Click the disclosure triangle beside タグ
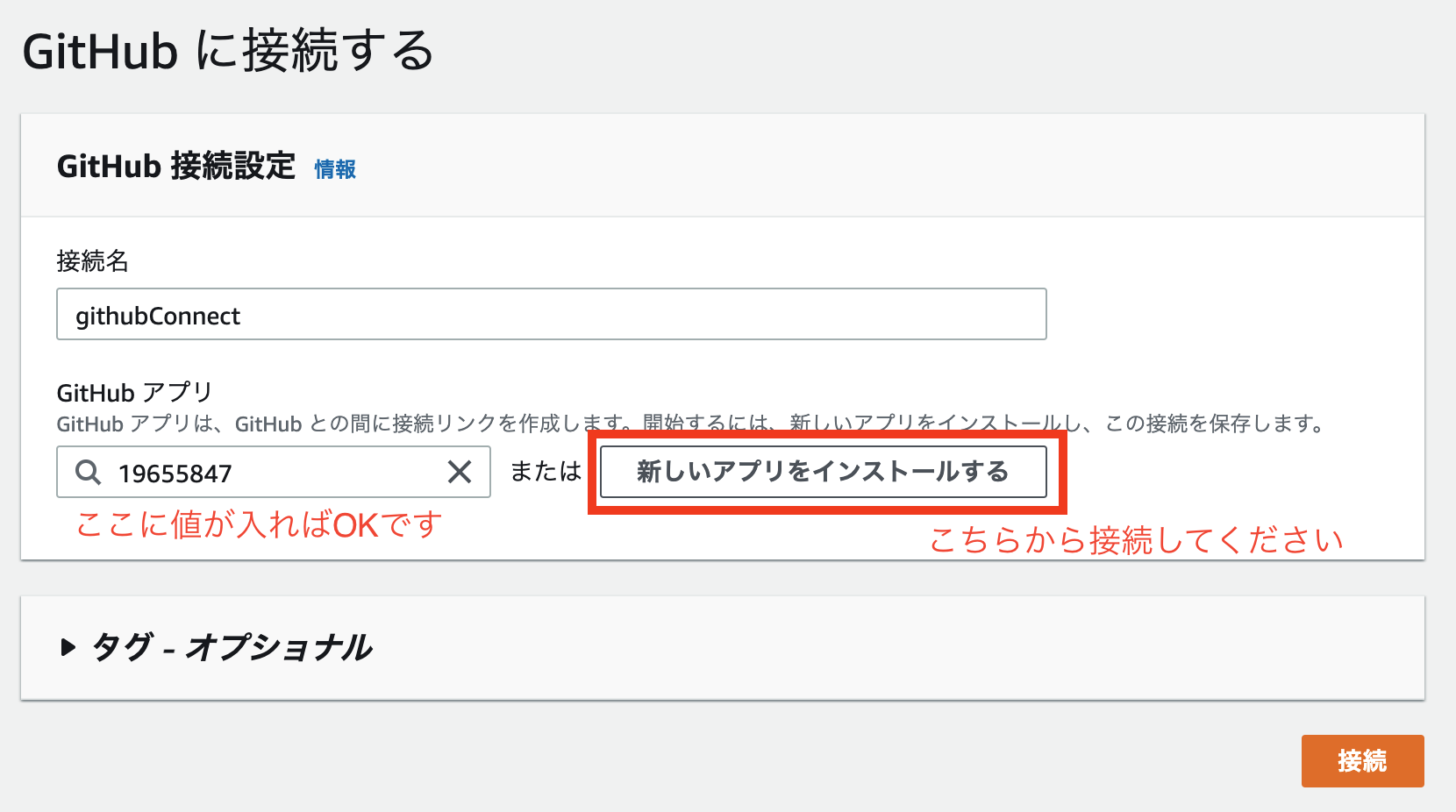Viewport: 1456px width, 812px height. [x=69, y=649]
